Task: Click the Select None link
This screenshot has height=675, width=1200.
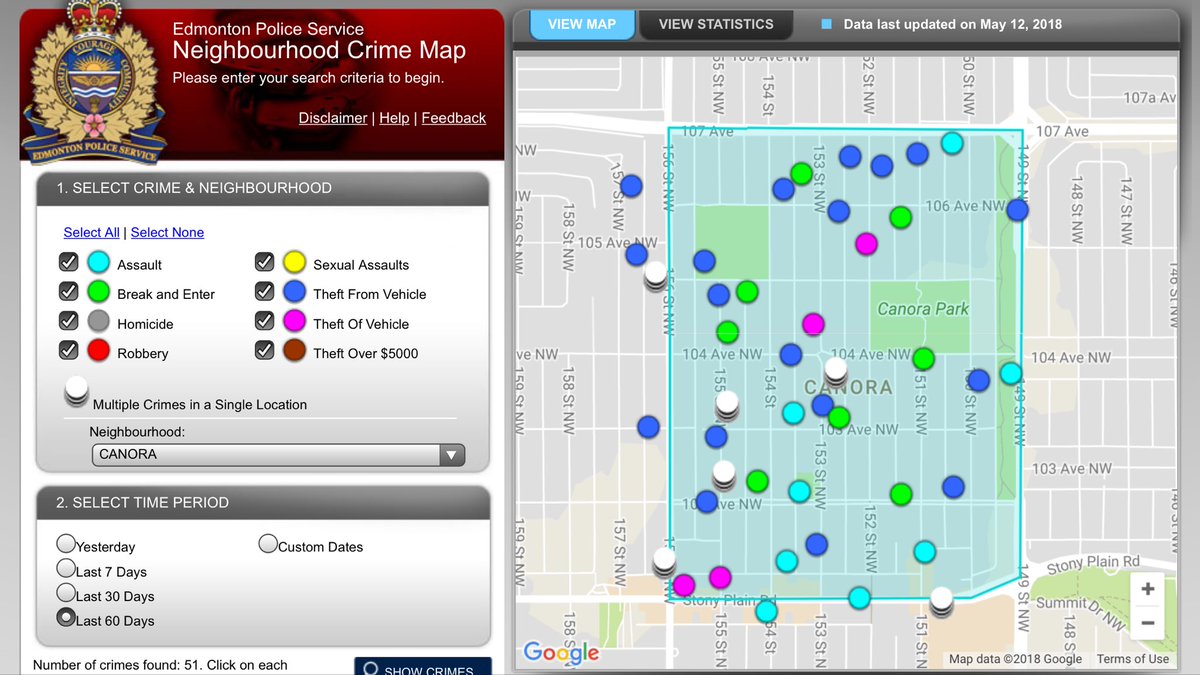Action: [x=167, y=232]
